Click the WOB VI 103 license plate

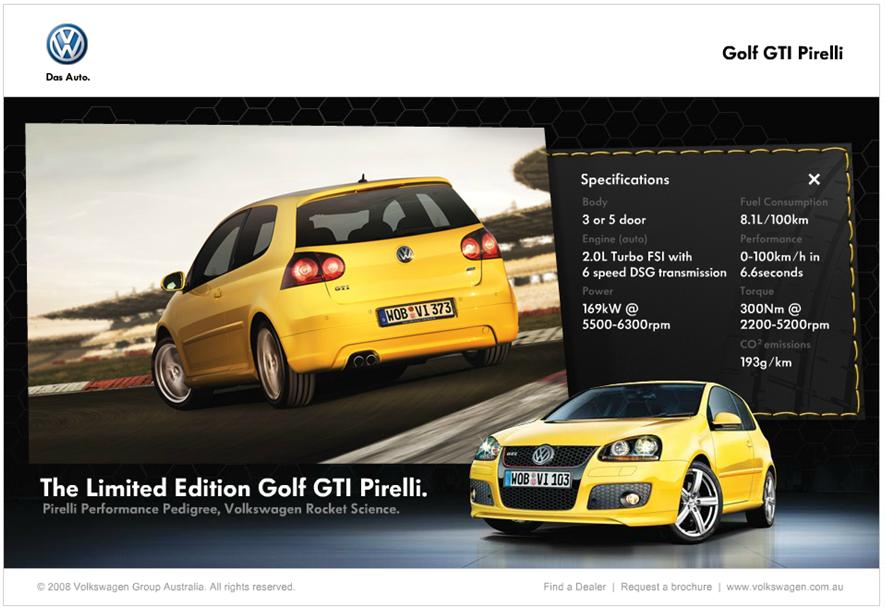pyautogui.click(x=537, y=479)
